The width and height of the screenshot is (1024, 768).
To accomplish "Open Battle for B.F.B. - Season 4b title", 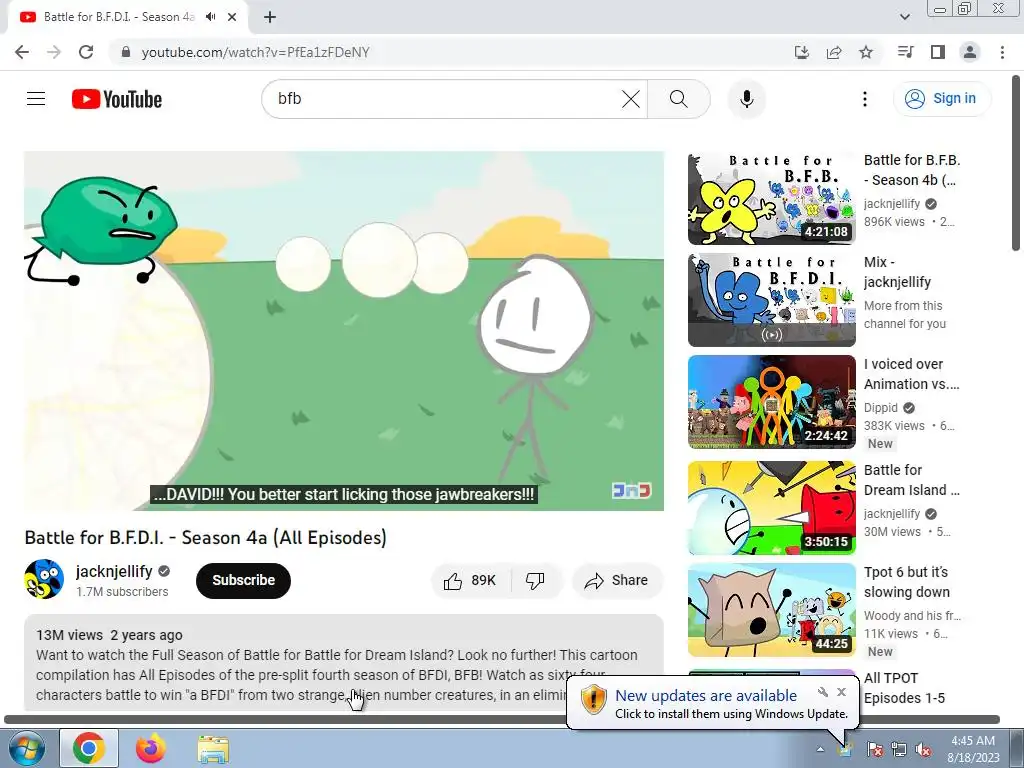I will coord(912,170).
